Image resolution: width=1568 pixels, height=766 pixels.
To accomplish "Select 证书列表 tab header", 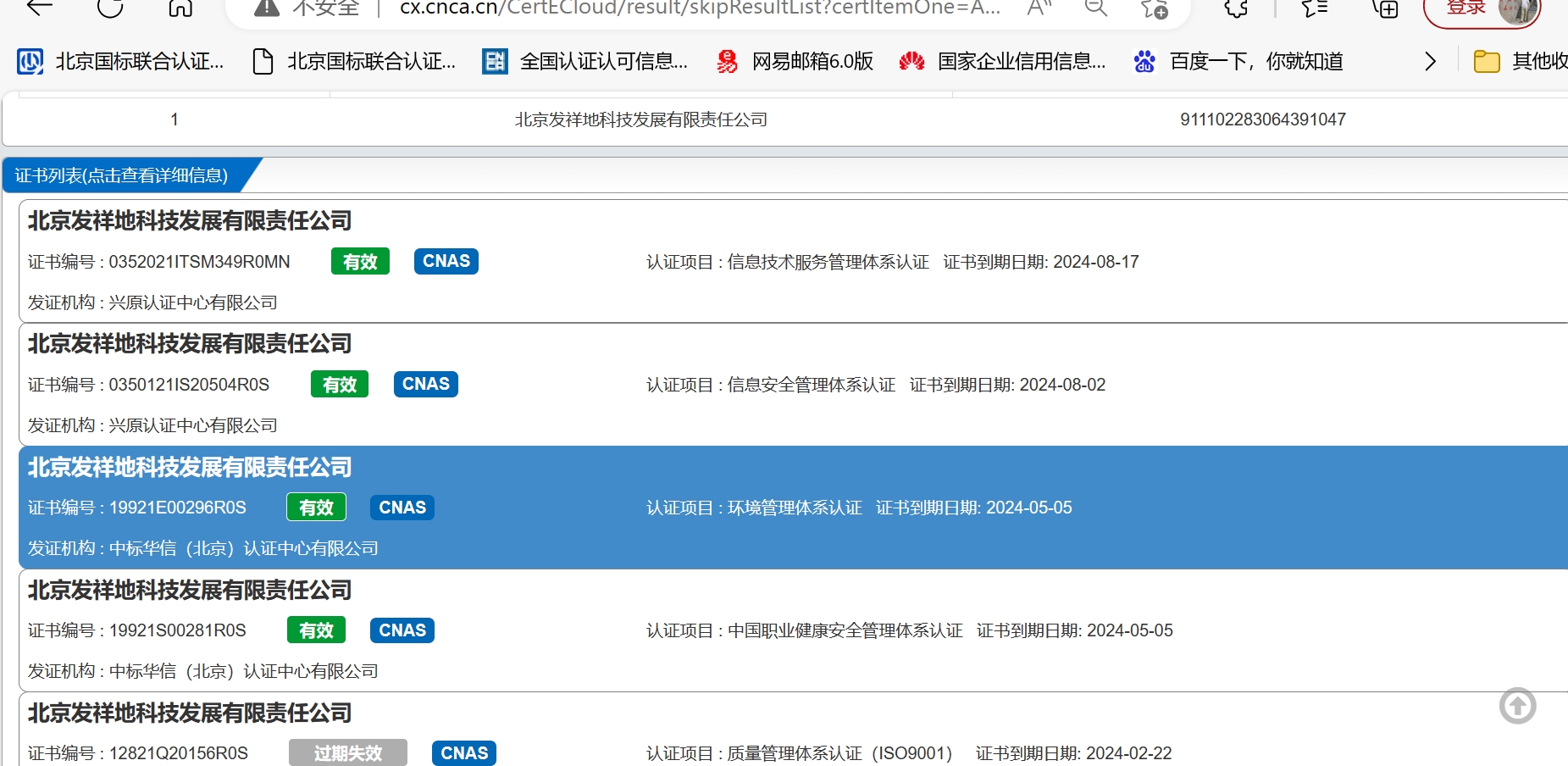I will point(121,175).
